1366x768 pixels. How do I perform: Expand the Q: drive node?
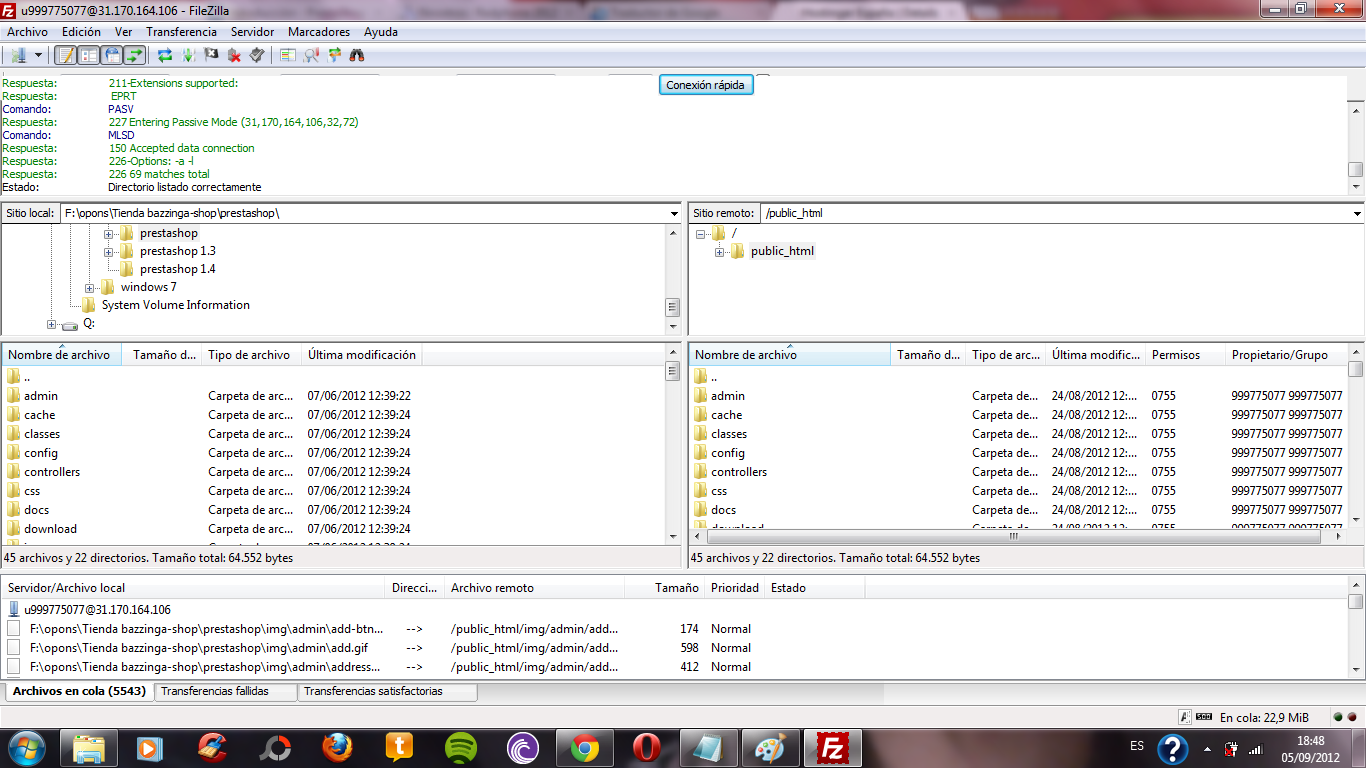point(52,324)
